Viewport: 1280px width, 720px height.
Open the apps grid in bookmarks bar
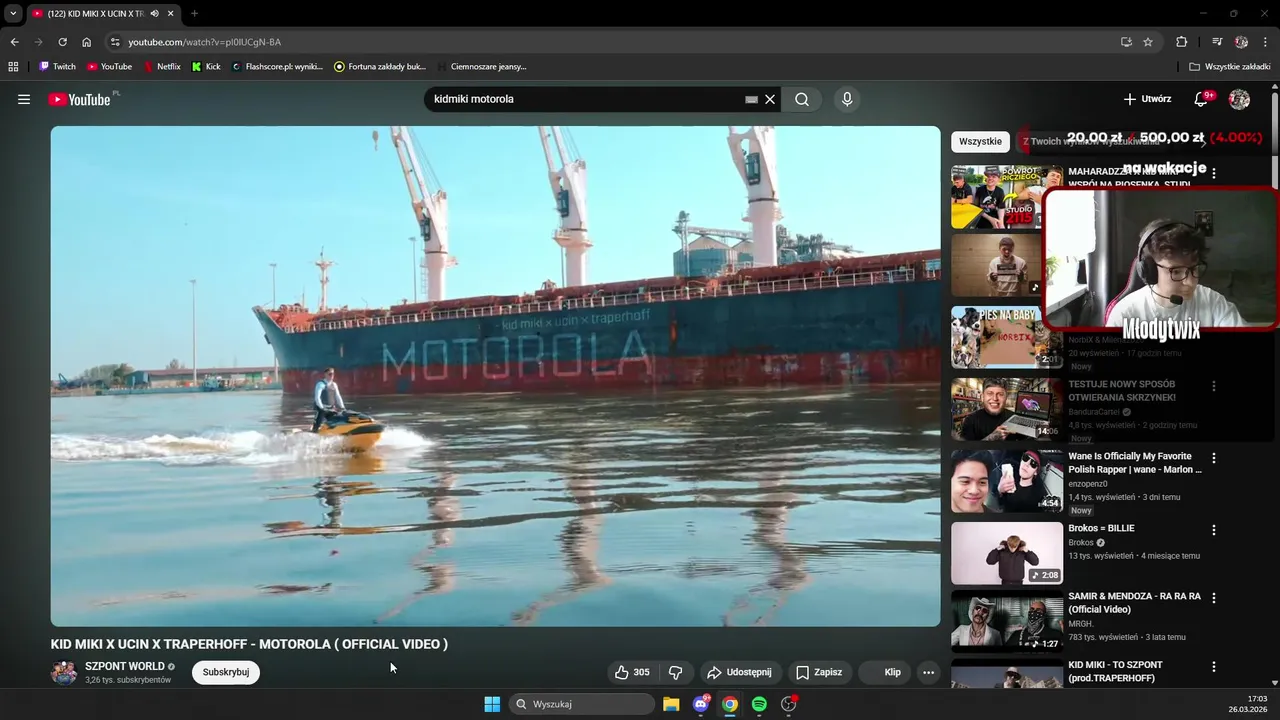click(13, 67)
